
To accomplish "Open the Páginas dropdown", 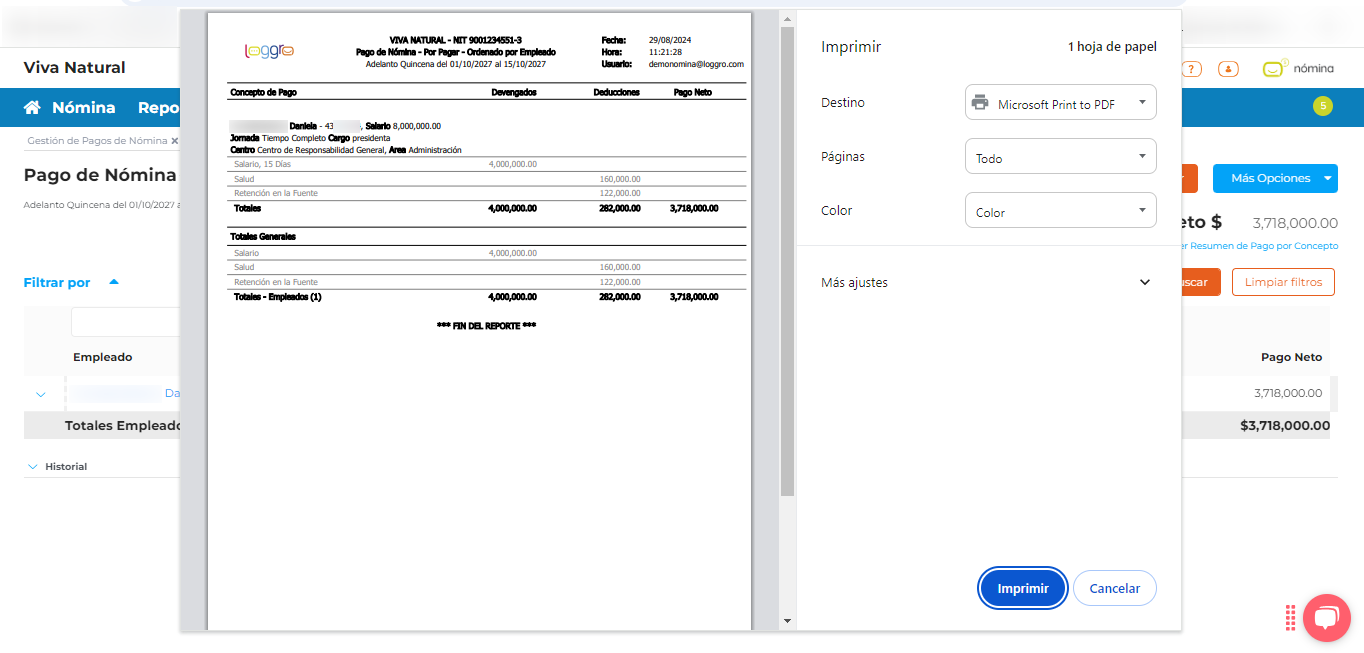I will [1060, 157].
